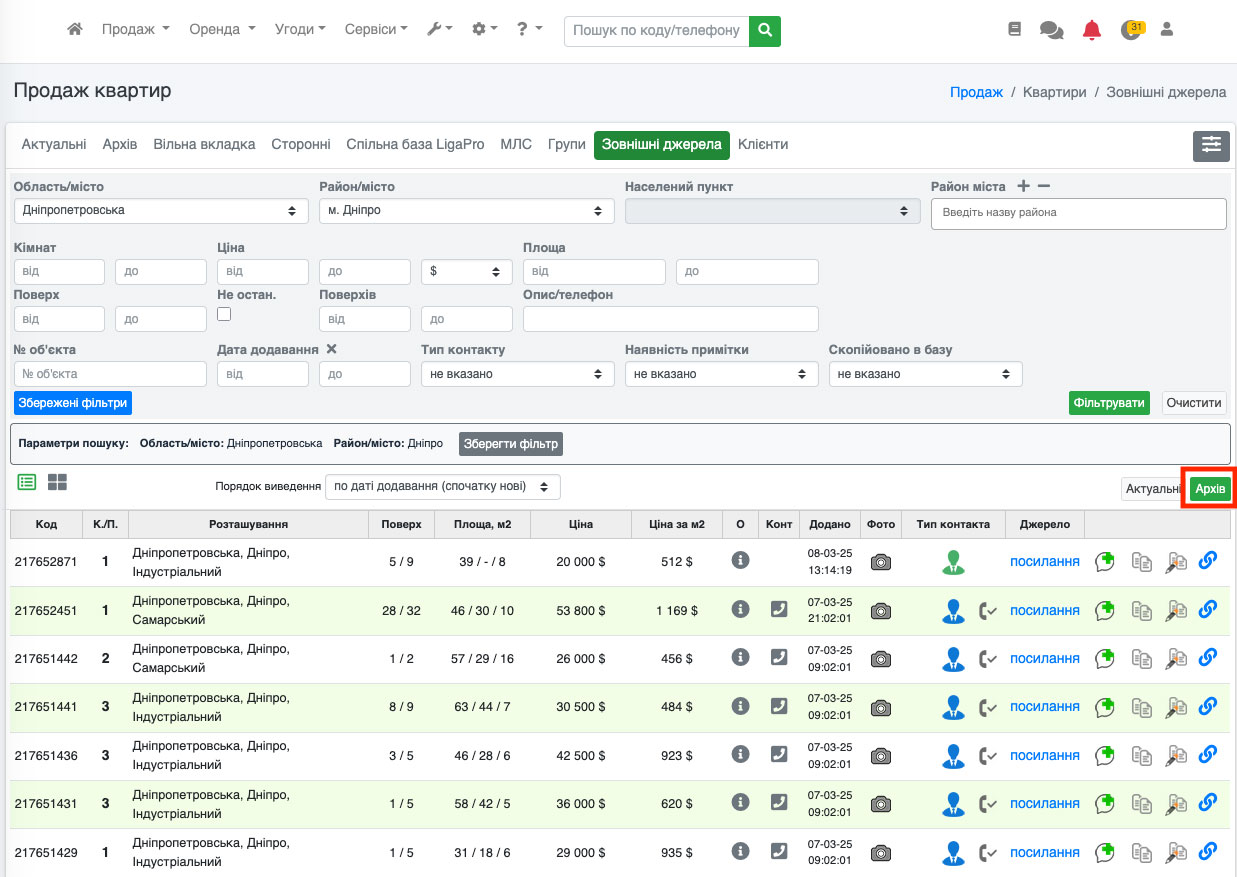The height and width of the screenshot is (877, 1237).
Task: Clear the 'Дата додавання' date range
Action: click(x=332, y=349)
